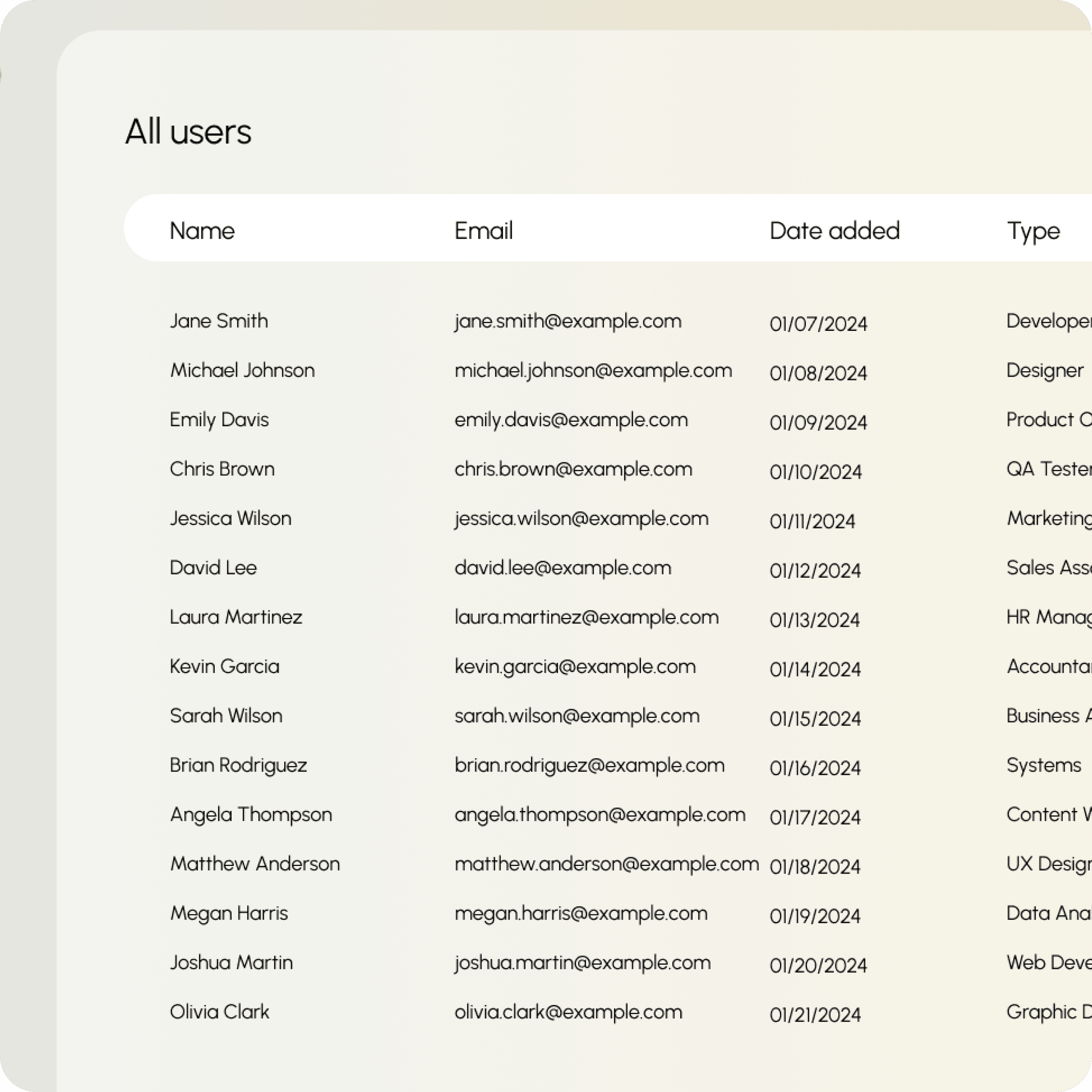Click email chris.brown@example.com
The image size is (1092, 1092).
coord(573,470)
